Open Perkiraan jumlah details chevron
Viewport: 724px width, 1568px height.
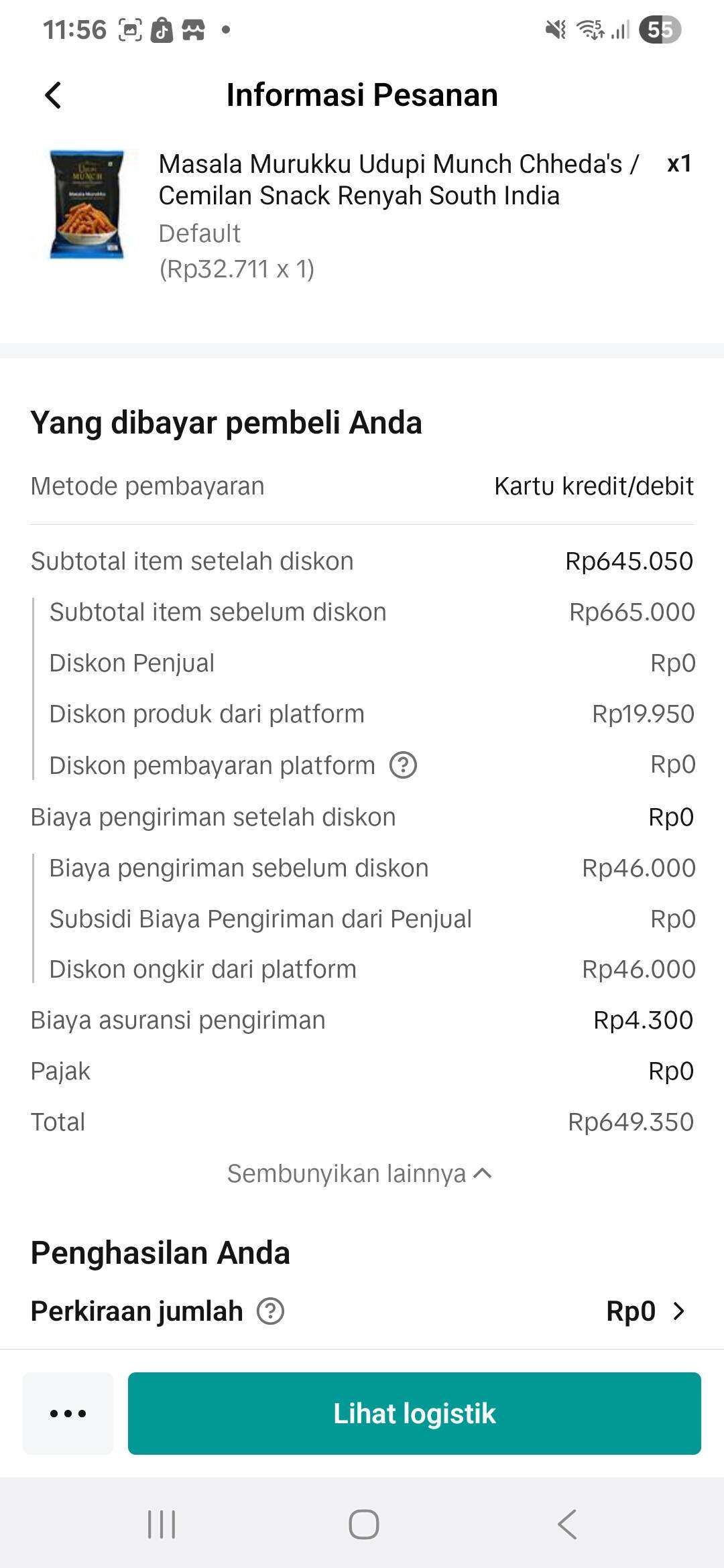tap(679, 1311)
